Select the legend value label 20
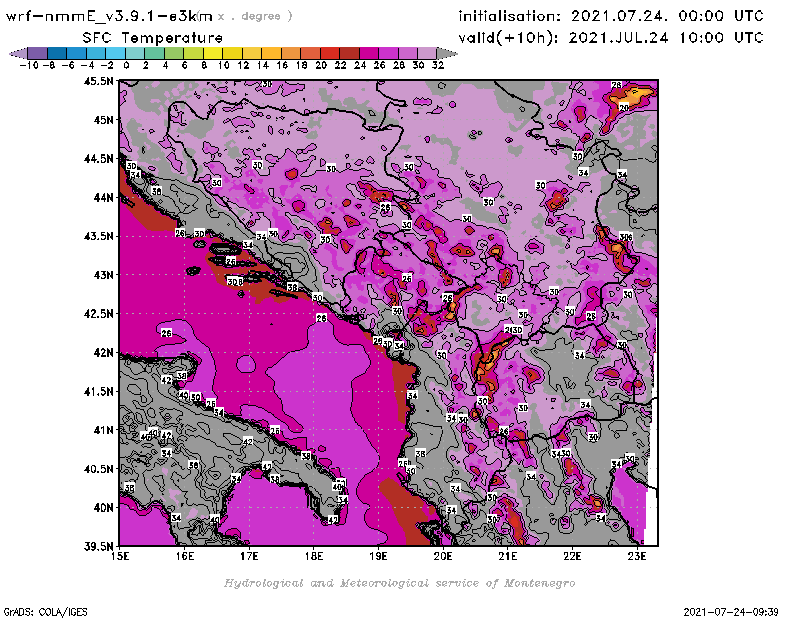Screen dimensions: 800x618 click(321, 65)
